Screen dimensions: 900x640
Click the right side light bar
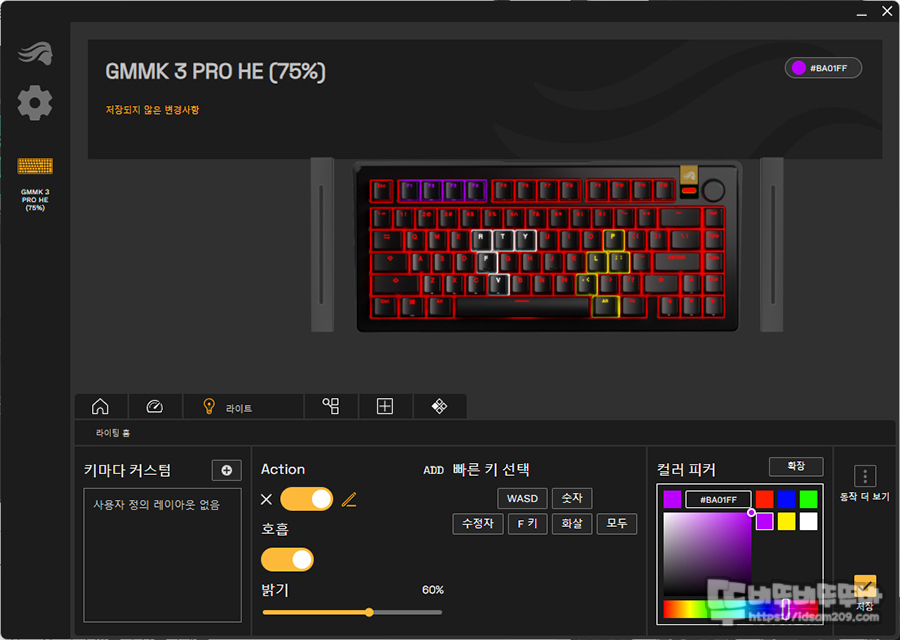pyautogui.click(x=772, y=245)
